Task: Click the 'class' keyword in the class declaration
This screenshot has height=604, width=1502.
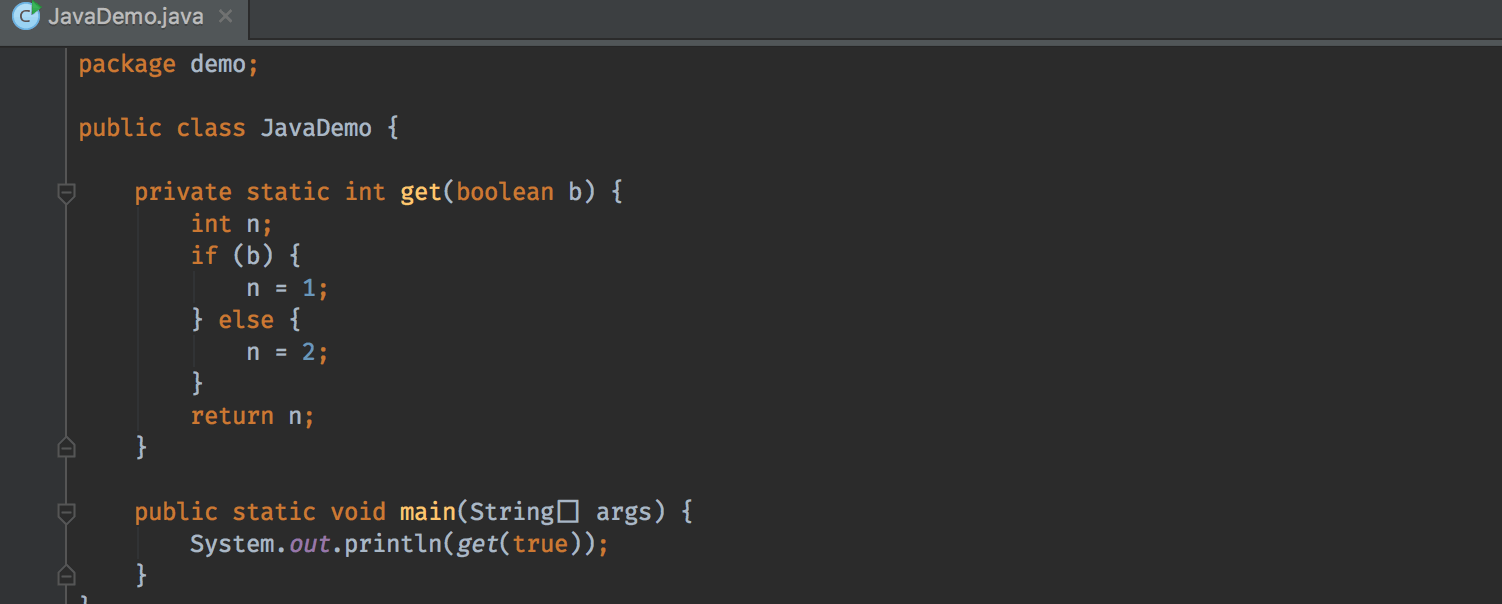Action: (211, 129)
